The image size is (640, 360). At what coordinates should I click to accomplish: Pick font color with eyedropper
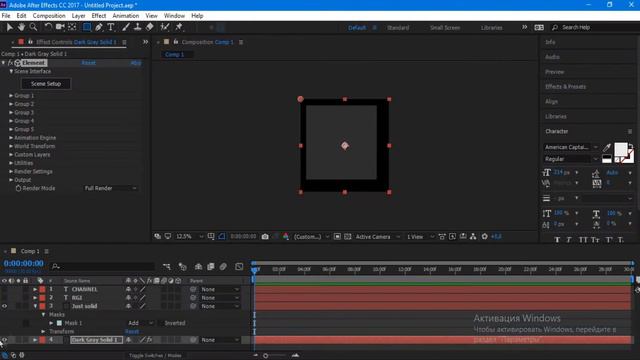coord(607,147)
